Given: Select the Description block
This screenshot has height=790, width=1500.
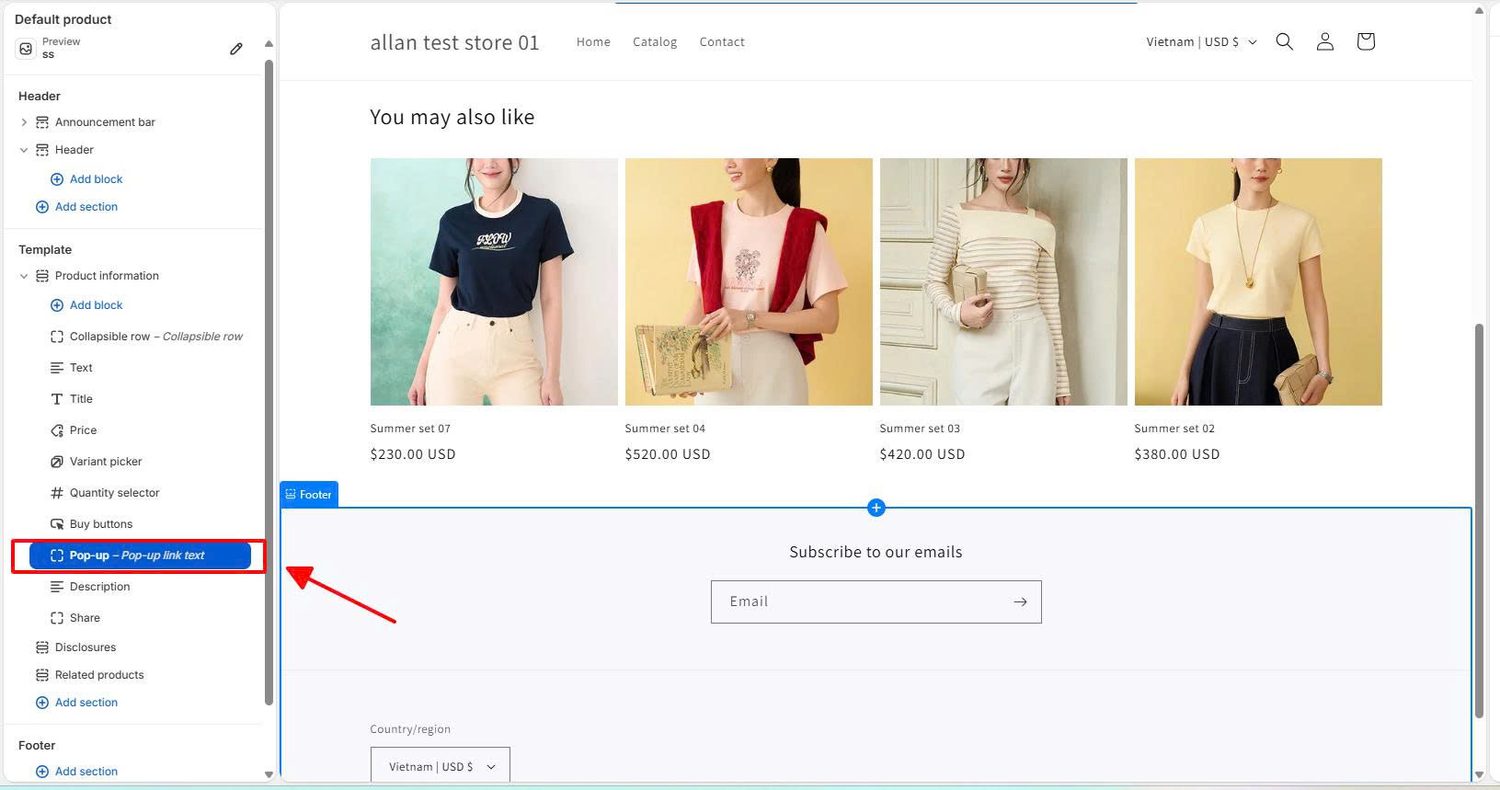Looking at the screenshot, I should coord(100,587).
